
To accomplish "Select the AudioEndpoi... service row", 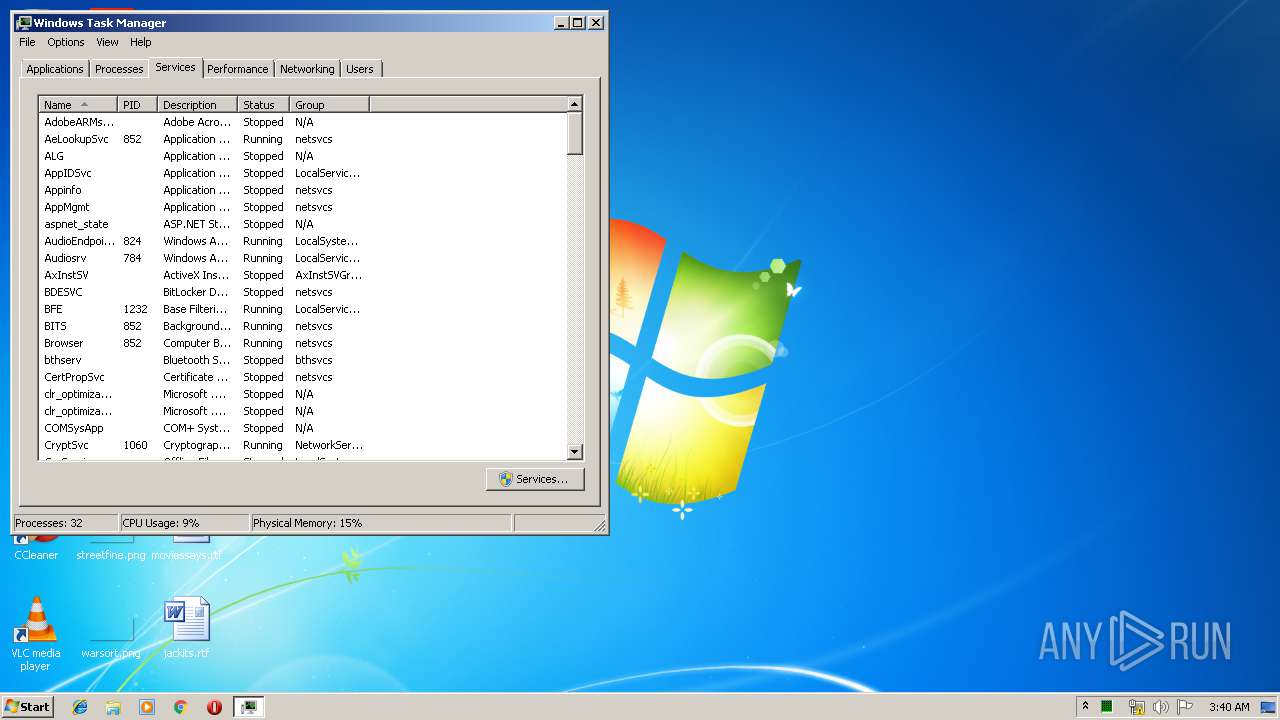I will pyautogui.click(x=302, y=241).
